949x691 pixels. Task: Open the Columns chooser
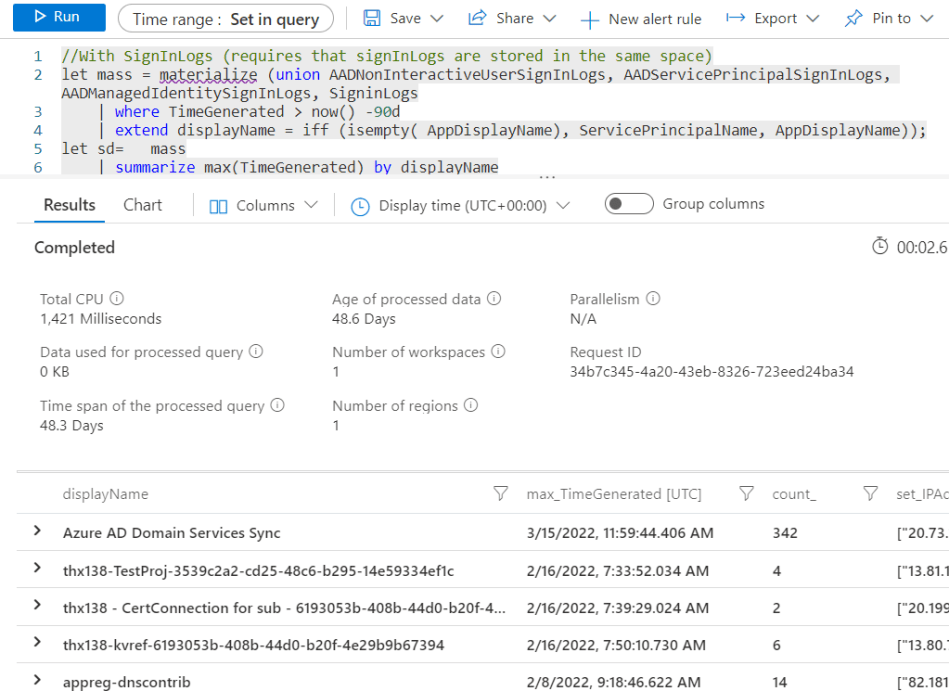click(264, 205)
